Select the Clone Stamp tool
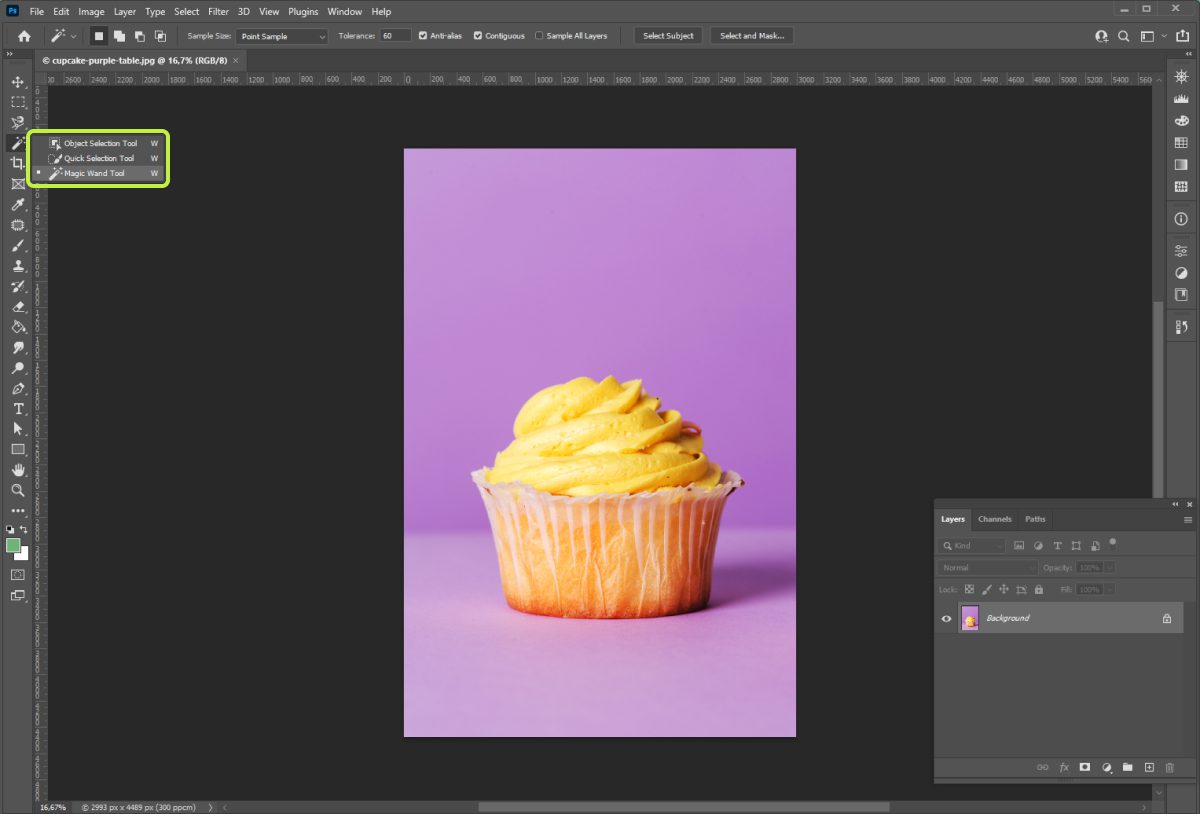Viewport: 1200px width, 814px height. [x=17, y=266]
